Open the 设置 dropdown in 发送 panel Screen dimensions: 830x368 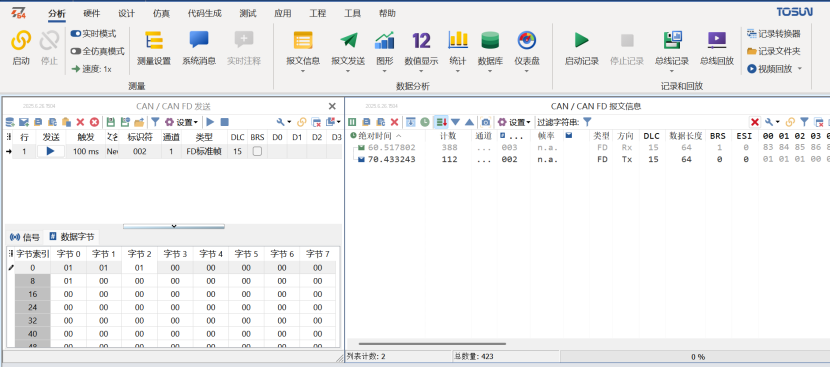(x=181, y=122)
